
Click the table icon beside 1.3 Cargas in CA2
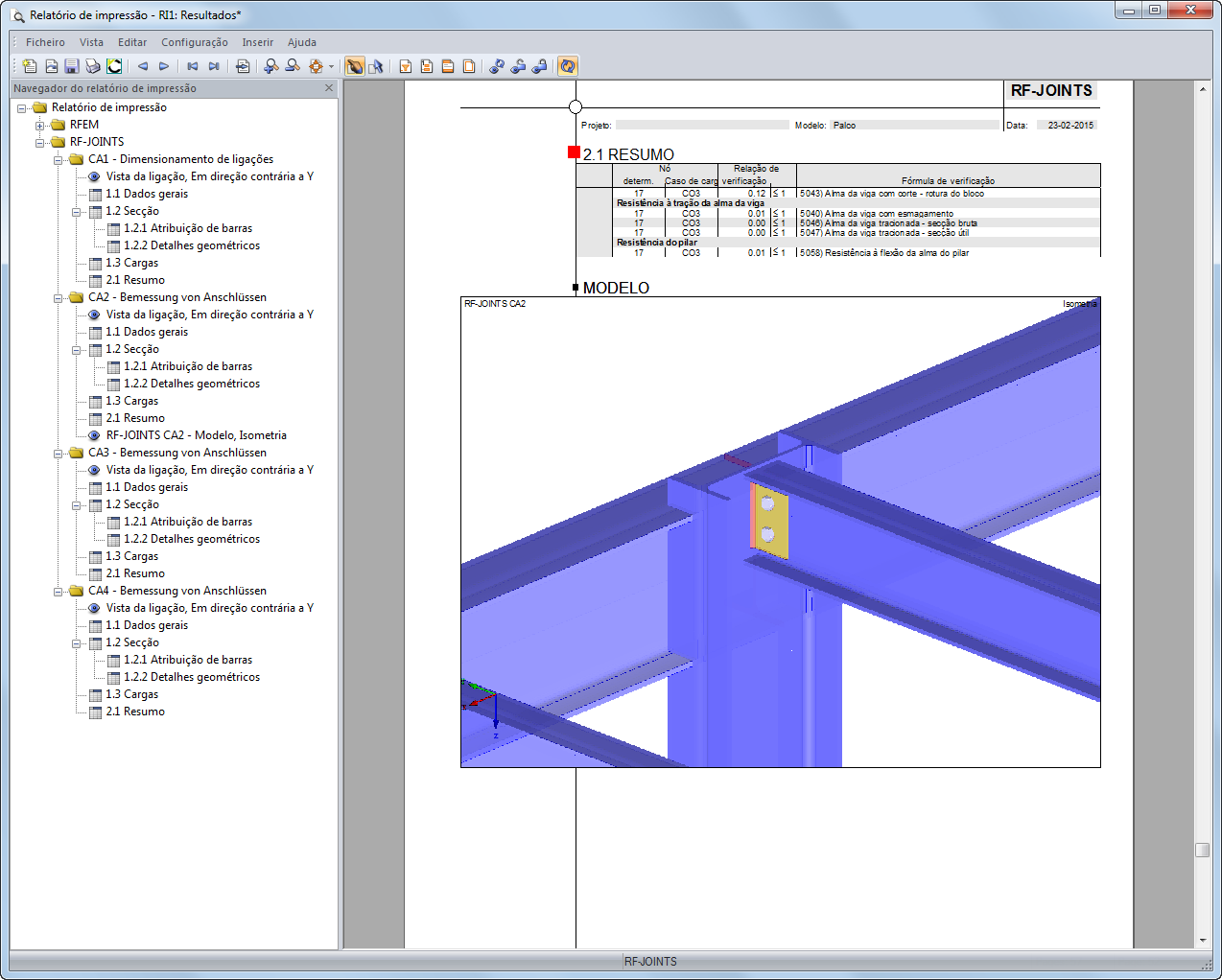[x=95, y=402]
